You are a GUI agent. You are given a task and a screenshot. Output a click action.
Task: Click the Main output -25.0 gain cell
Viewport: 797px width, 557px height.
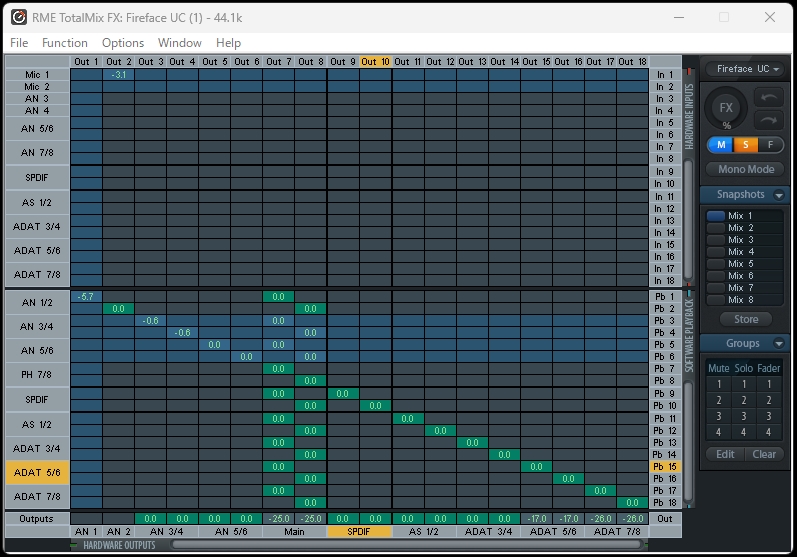coord(279,518)
